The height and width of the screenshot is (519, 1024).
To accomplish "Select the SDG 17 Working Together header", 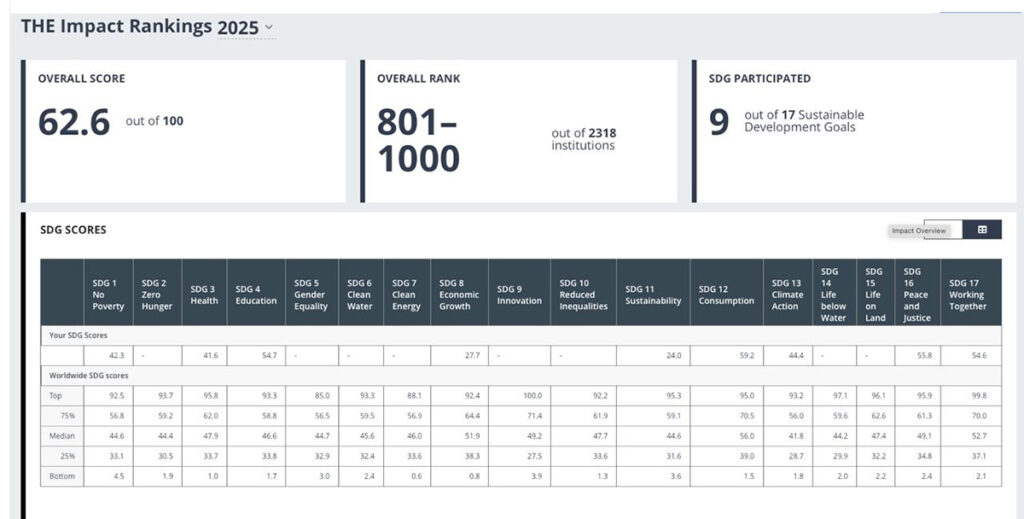I will 967,294.
